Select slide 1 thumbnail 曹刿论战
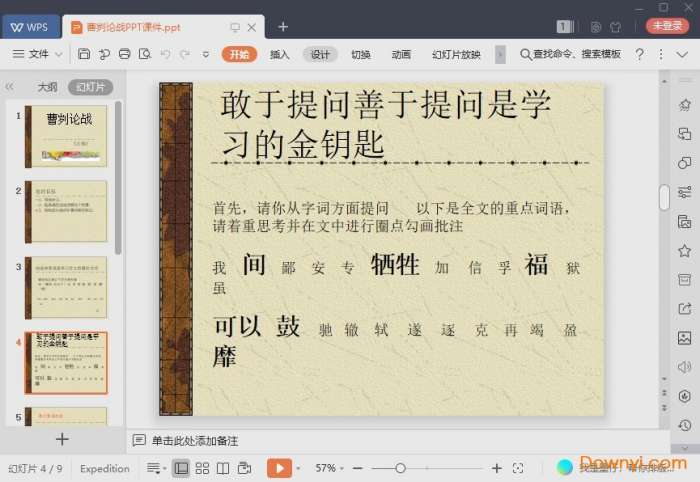The width and height of the screenshot is (700, 482). (x=66, y=136)
